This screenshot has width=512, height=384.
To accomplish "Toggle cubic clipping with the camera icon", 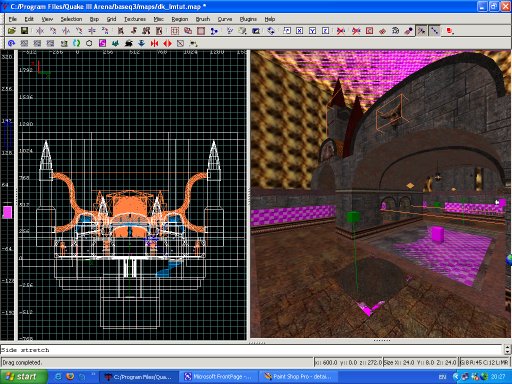I will tap(256, 31).
